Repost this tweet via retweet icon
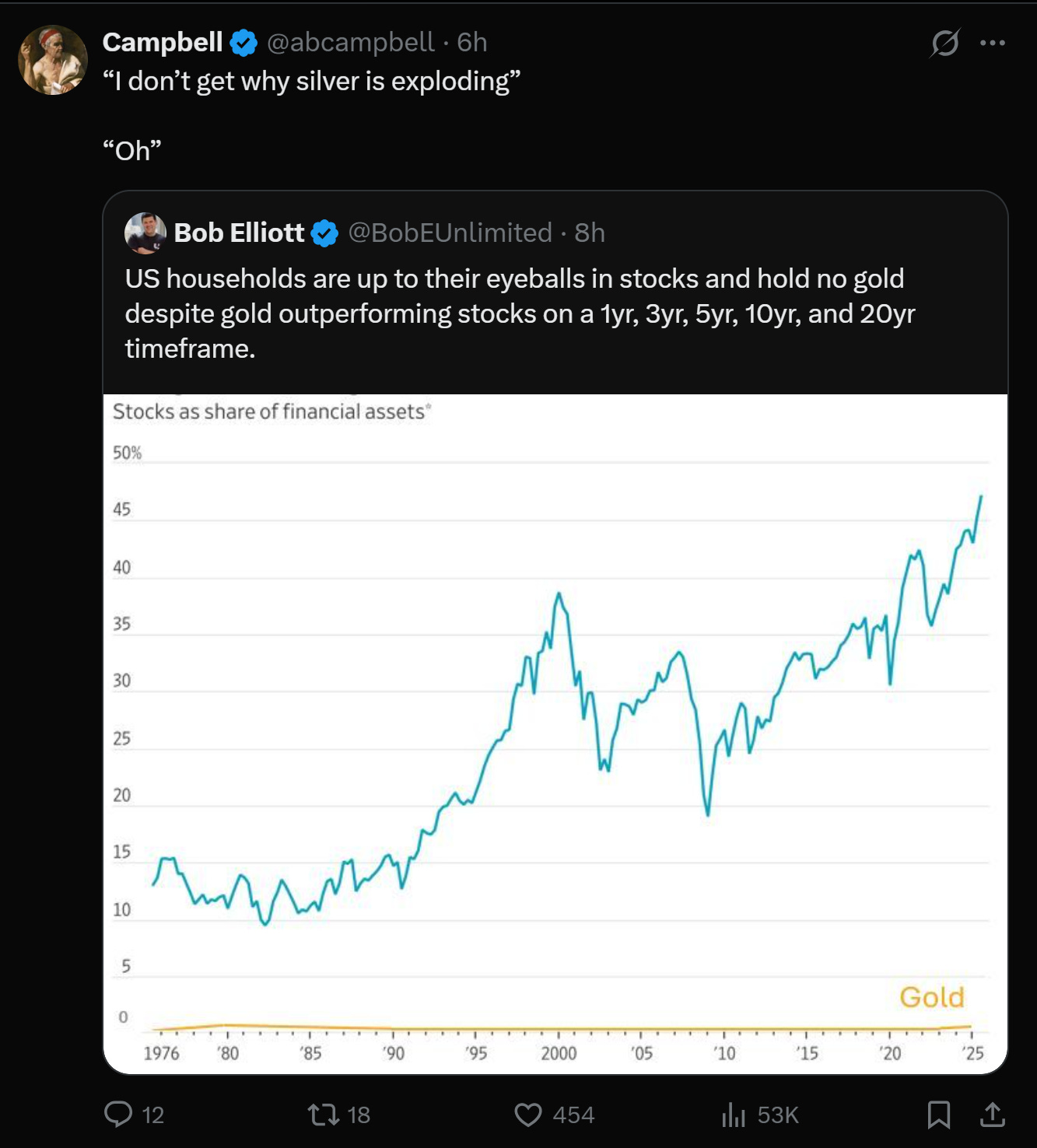The height and width of the screenshot is (1148, 1037). 324,1115
